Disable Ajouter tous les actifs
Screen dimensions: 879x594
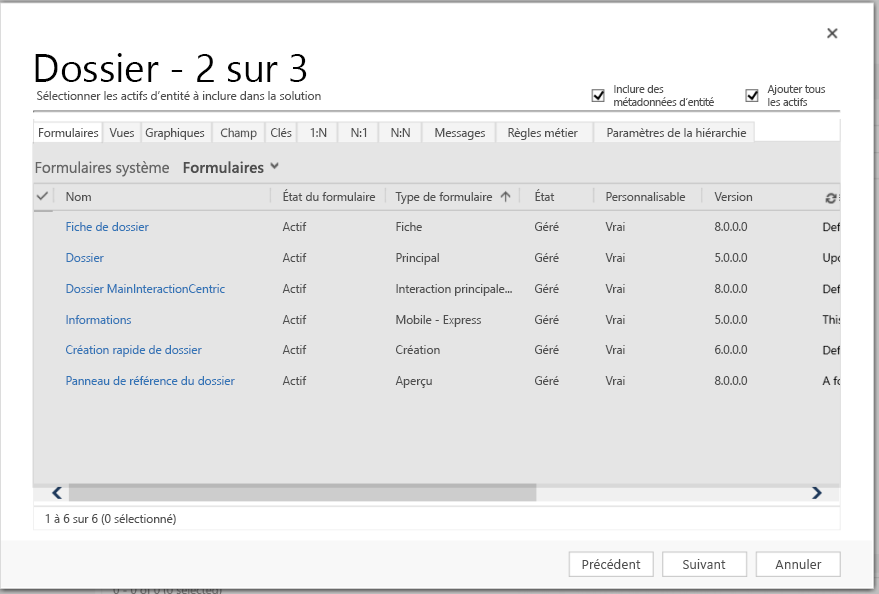(751, 94)
